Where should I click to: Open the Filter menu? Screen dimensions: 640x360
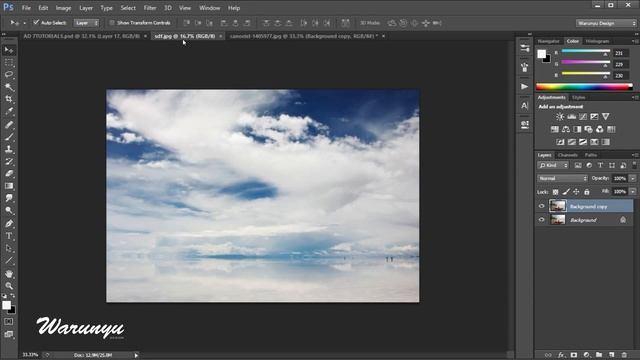(x=150, y=8)
